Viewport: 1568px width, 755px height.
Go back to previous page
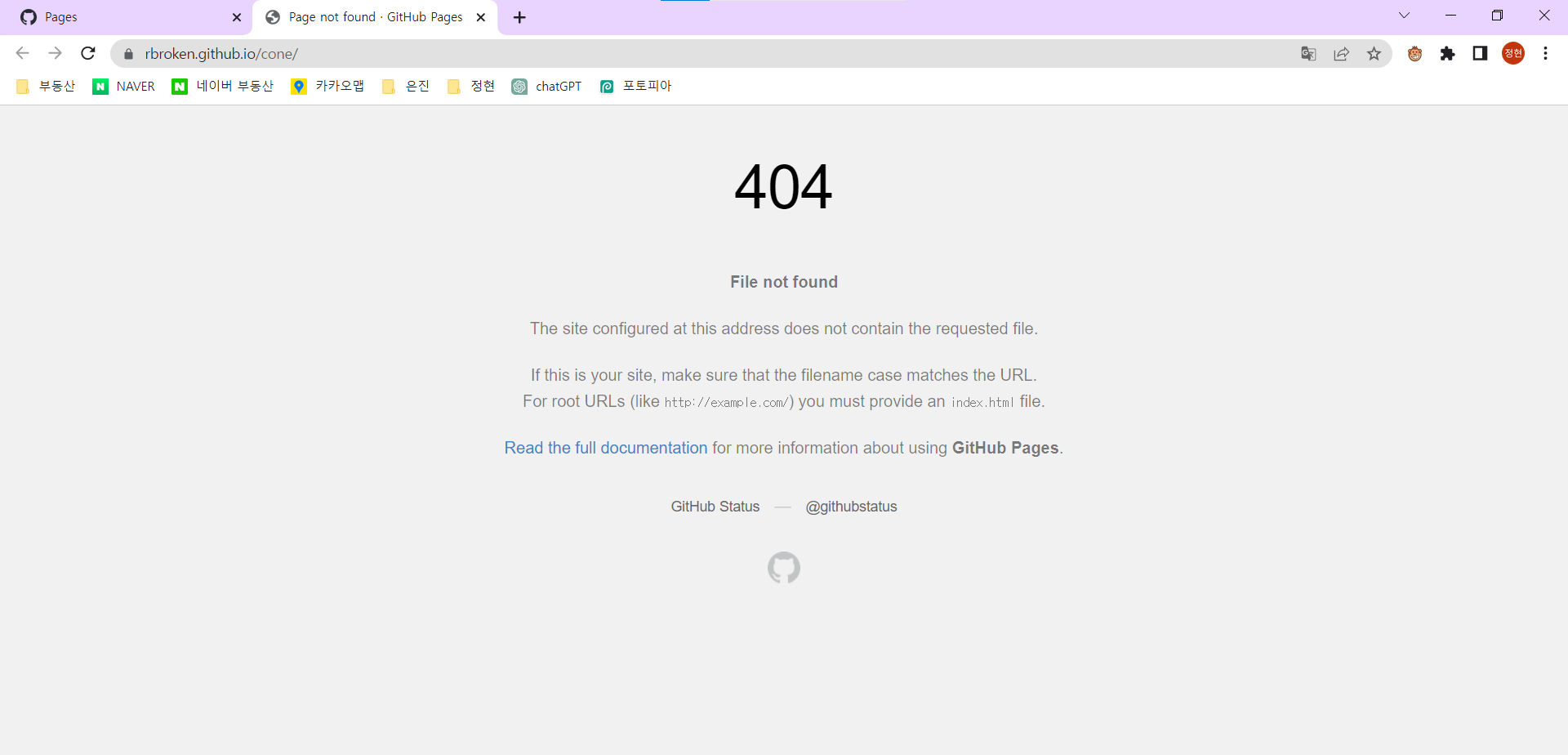tap(23, 54)
